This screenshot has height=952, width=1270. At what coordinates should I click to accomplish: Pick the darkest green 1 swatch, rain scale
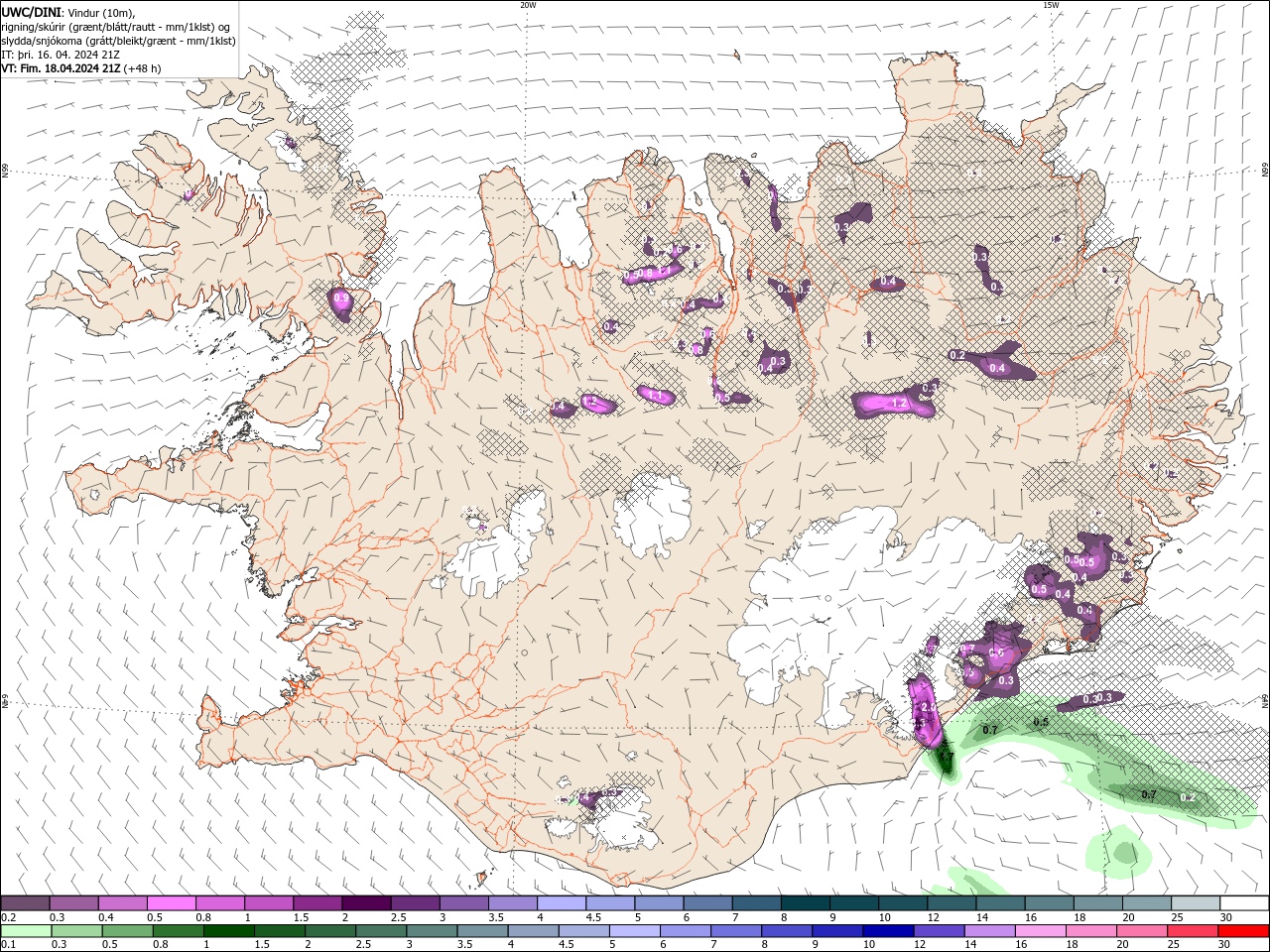(228, 931)
